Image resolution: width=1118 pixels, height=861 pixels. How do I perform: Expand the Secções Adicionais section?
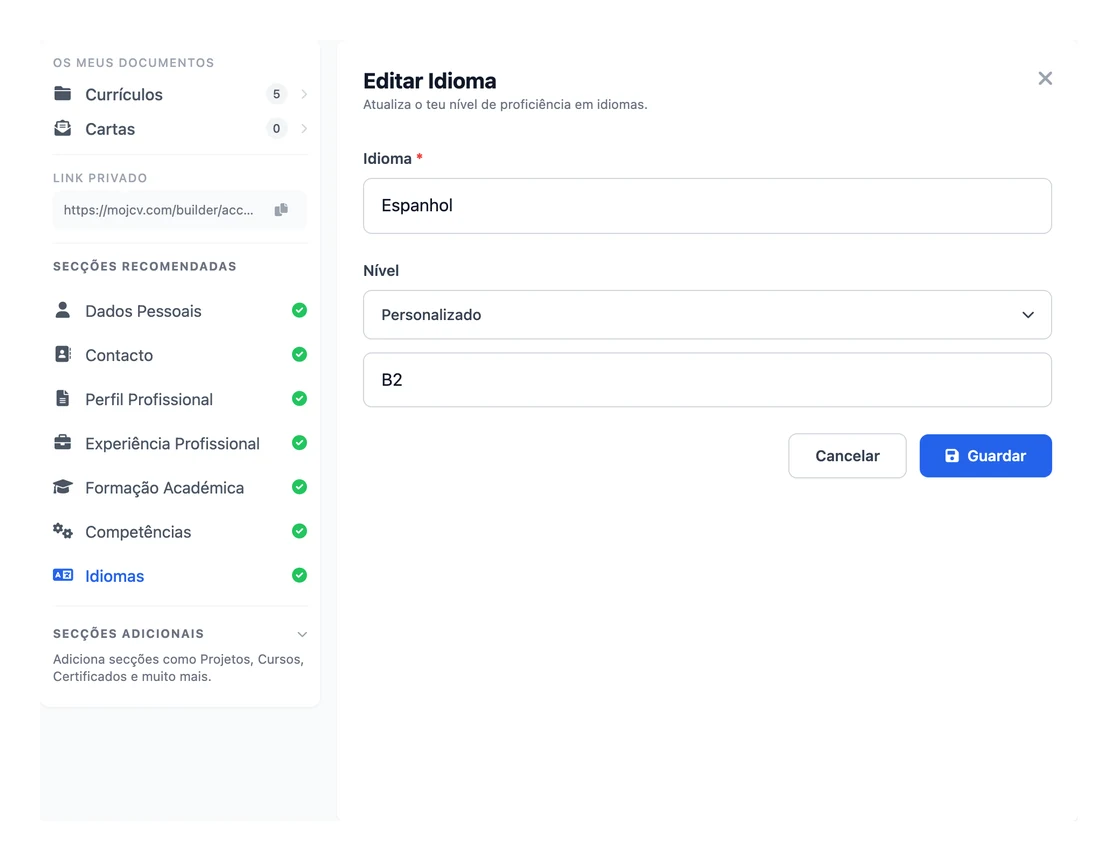(x=302, y=634)
